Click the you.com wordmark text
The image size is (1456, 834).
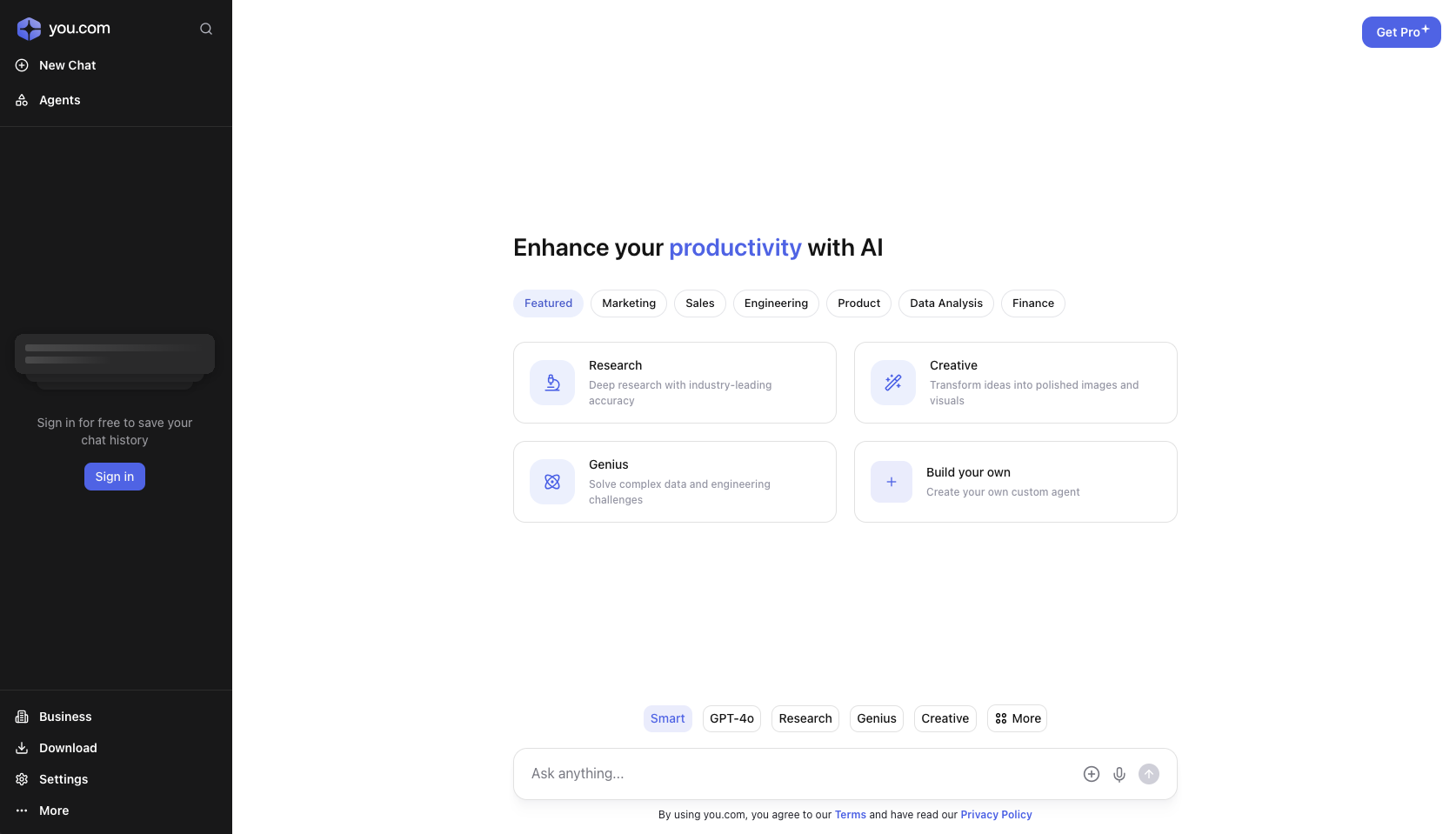[x=79, y=28]
